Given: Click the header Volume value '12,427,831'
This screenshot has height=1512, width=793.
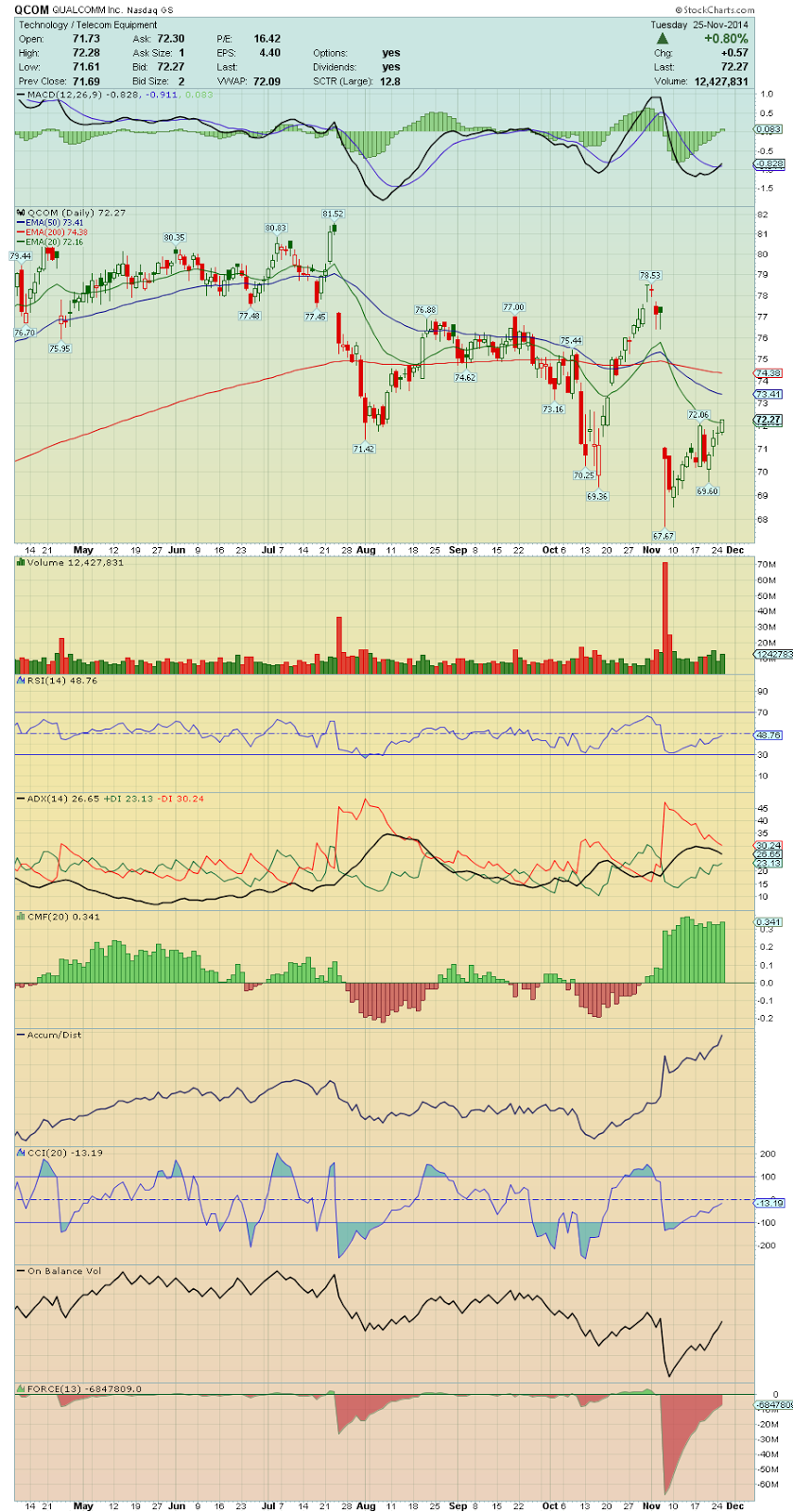Looking at the screenshot, I should 720,81.
